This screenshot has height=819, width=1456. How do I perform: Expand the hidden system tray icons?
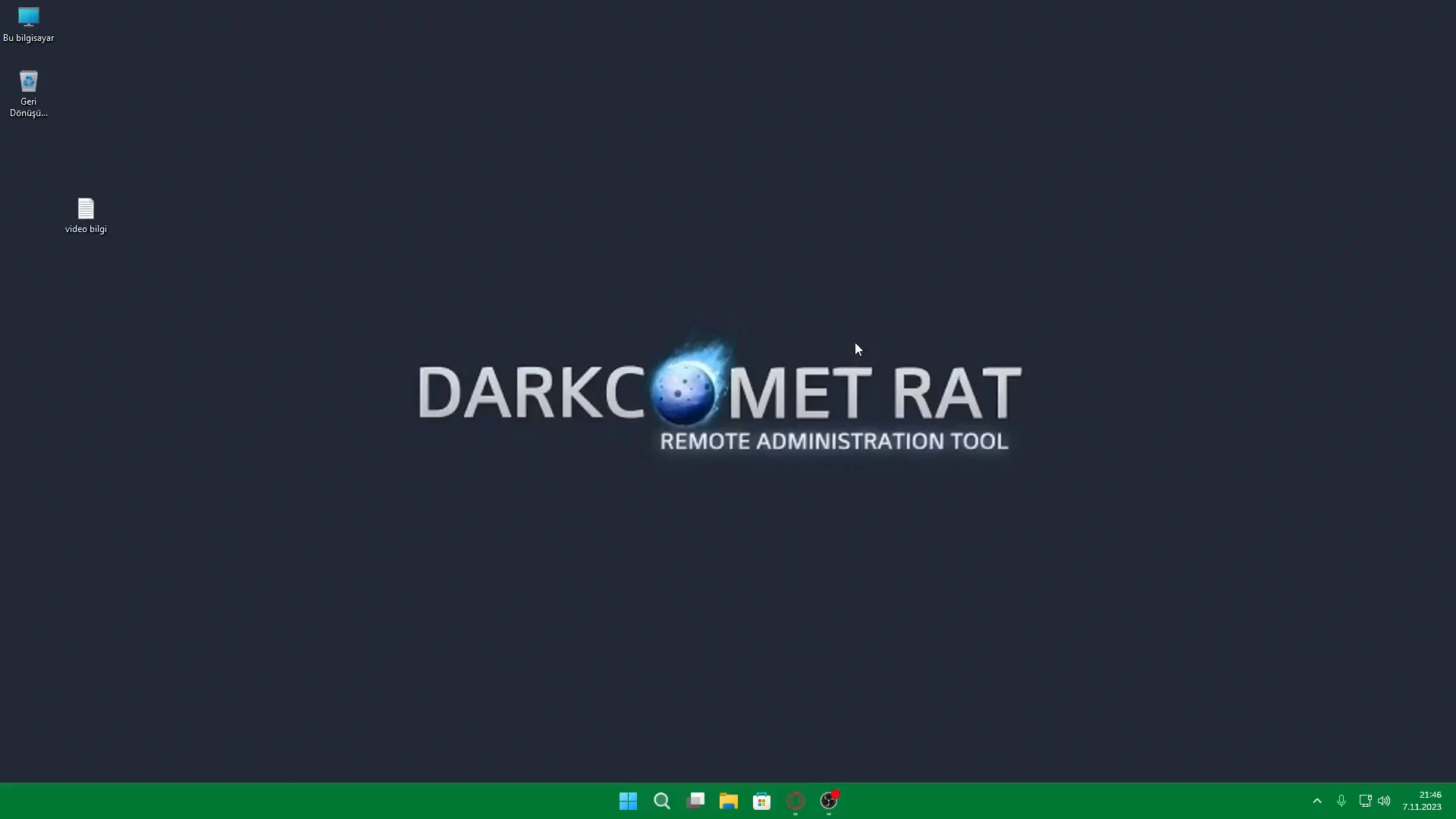(x=1317, y=801)
